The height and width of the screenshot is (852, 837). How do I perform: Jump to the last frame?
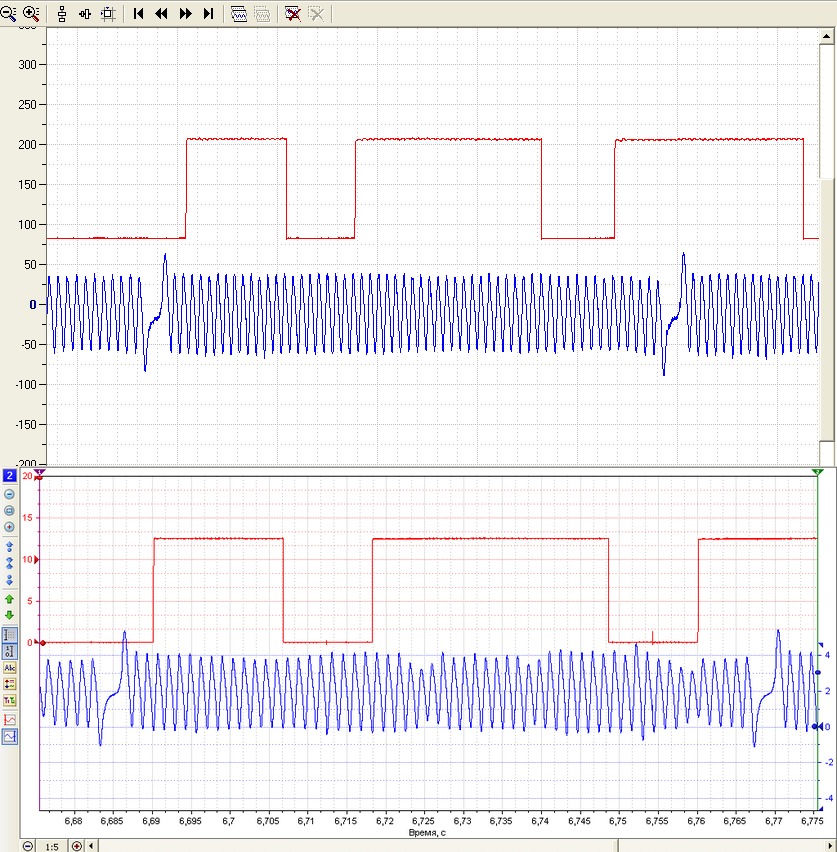[208, 14]
